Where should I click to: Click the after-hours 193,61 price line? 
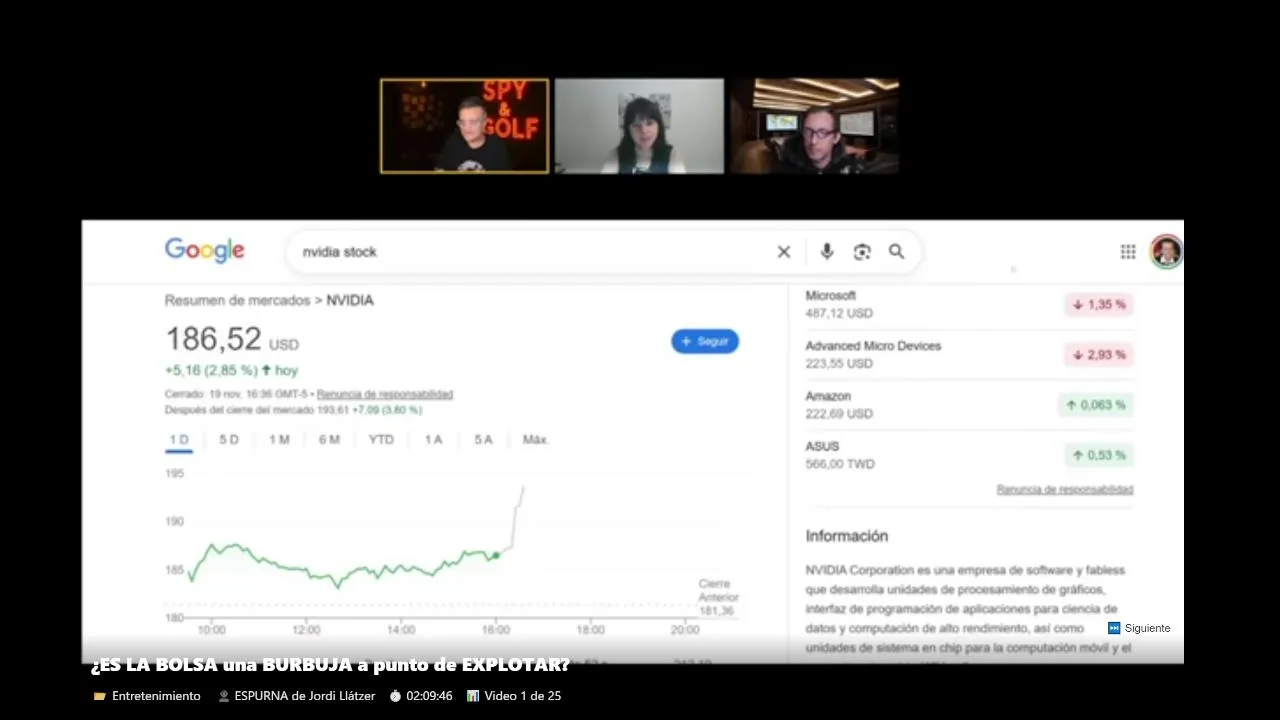pyautogui.click(x=293, y=410)
